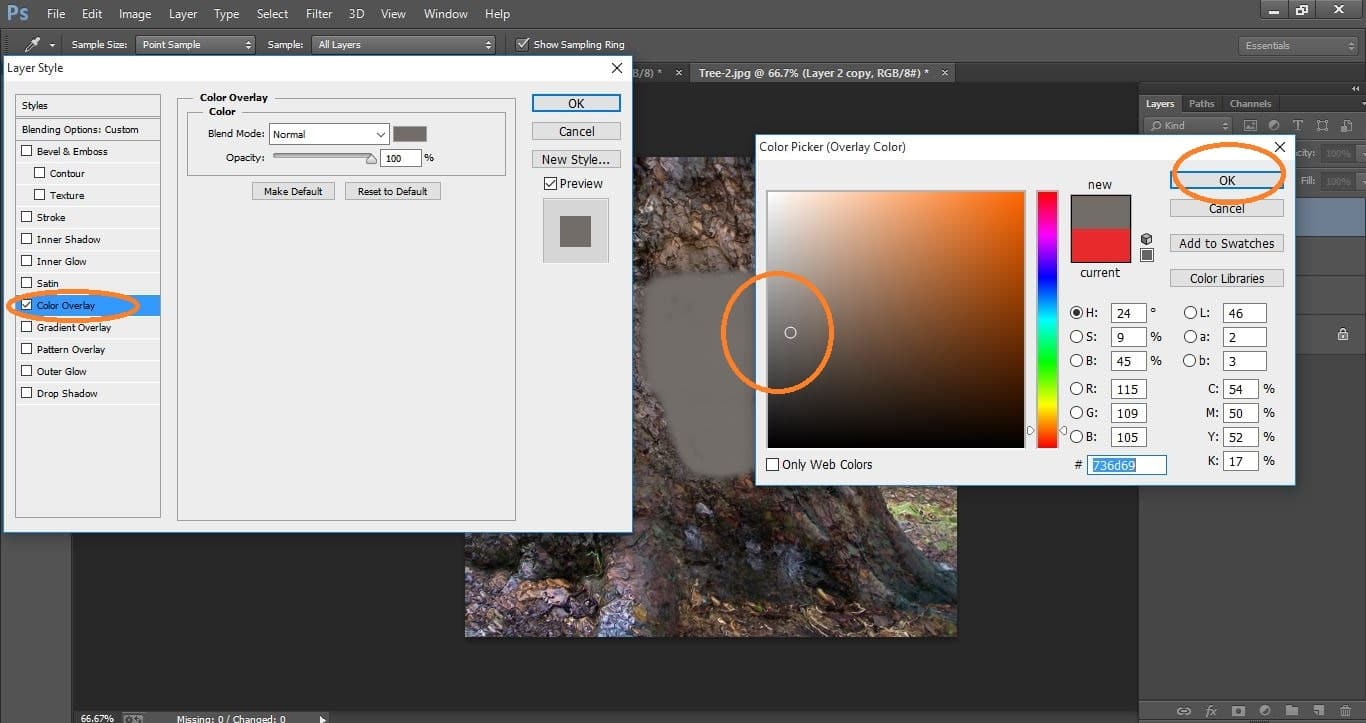Open the Essentials workspace dropdown

coord(1298,46)
